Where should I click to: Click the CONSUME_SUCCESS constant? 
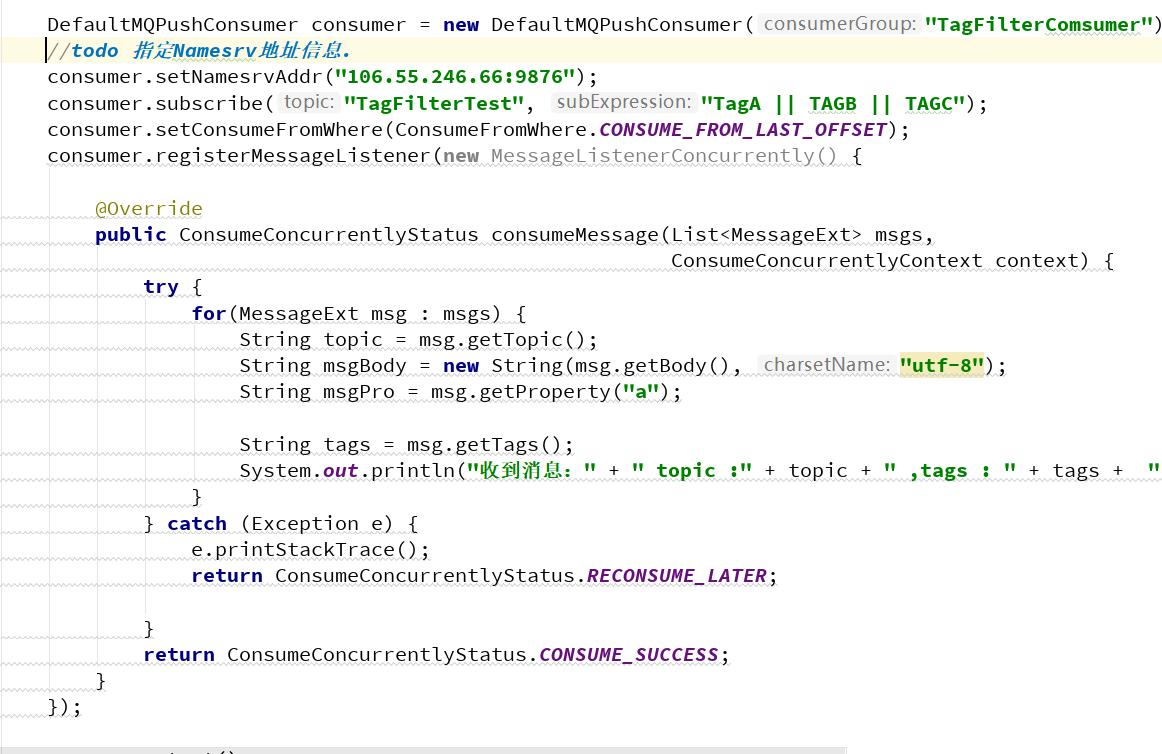628,655
